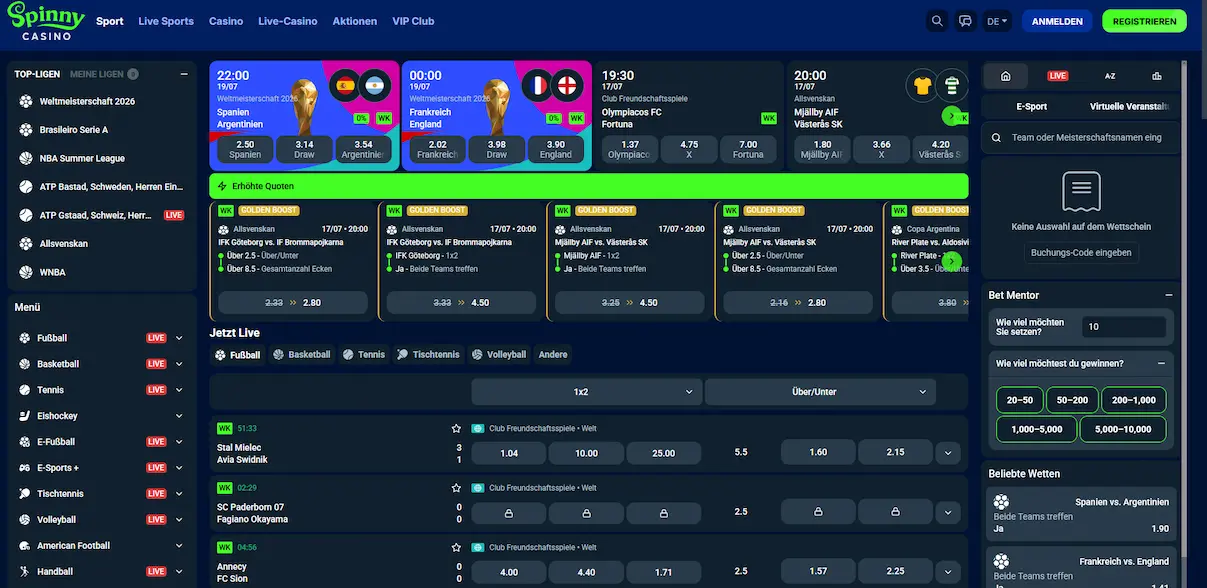Image resolution: width=1207 pixels, height=588 pixels.
Task: Collapse the Bet Mentor panel
Action: 1167,295
